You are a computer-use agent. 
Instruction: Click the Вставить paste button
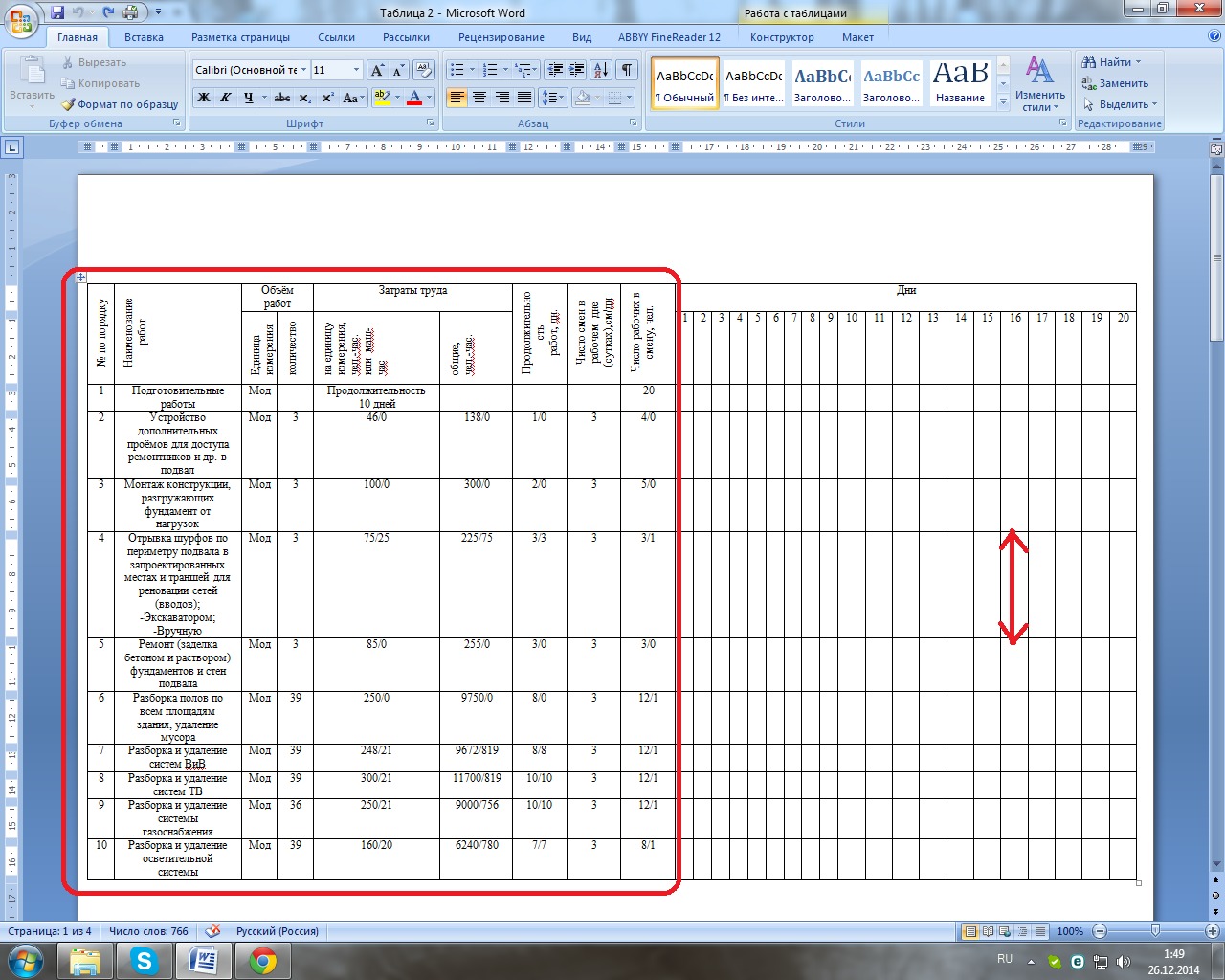[32, 80]
